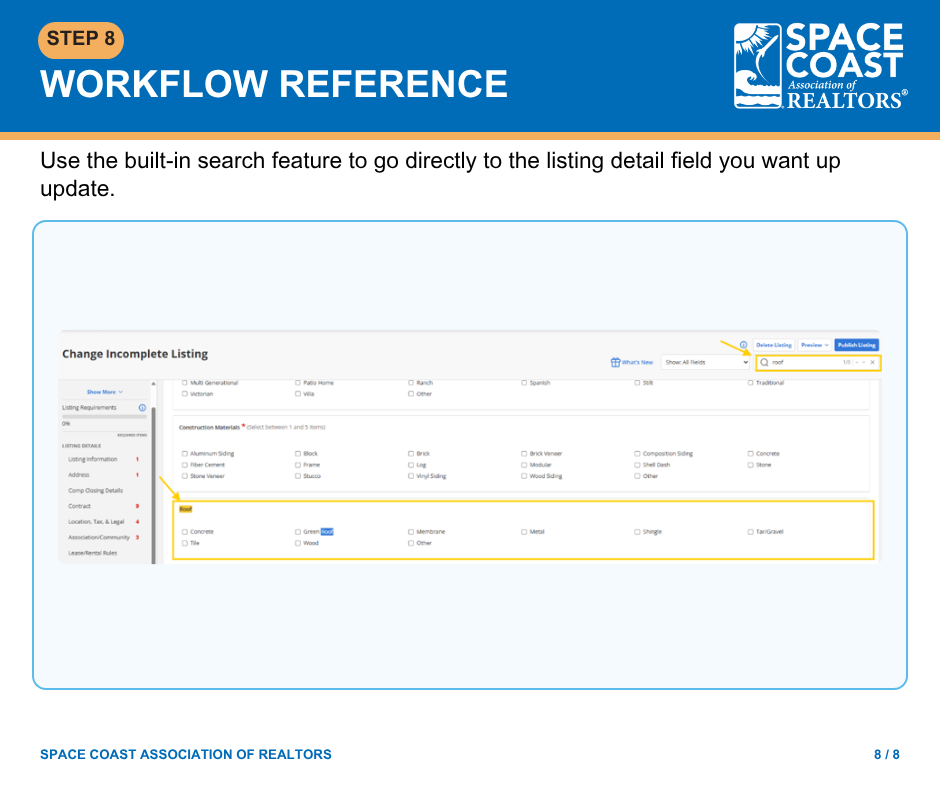Check the Shell Dash checkbox

coord(637,465)
